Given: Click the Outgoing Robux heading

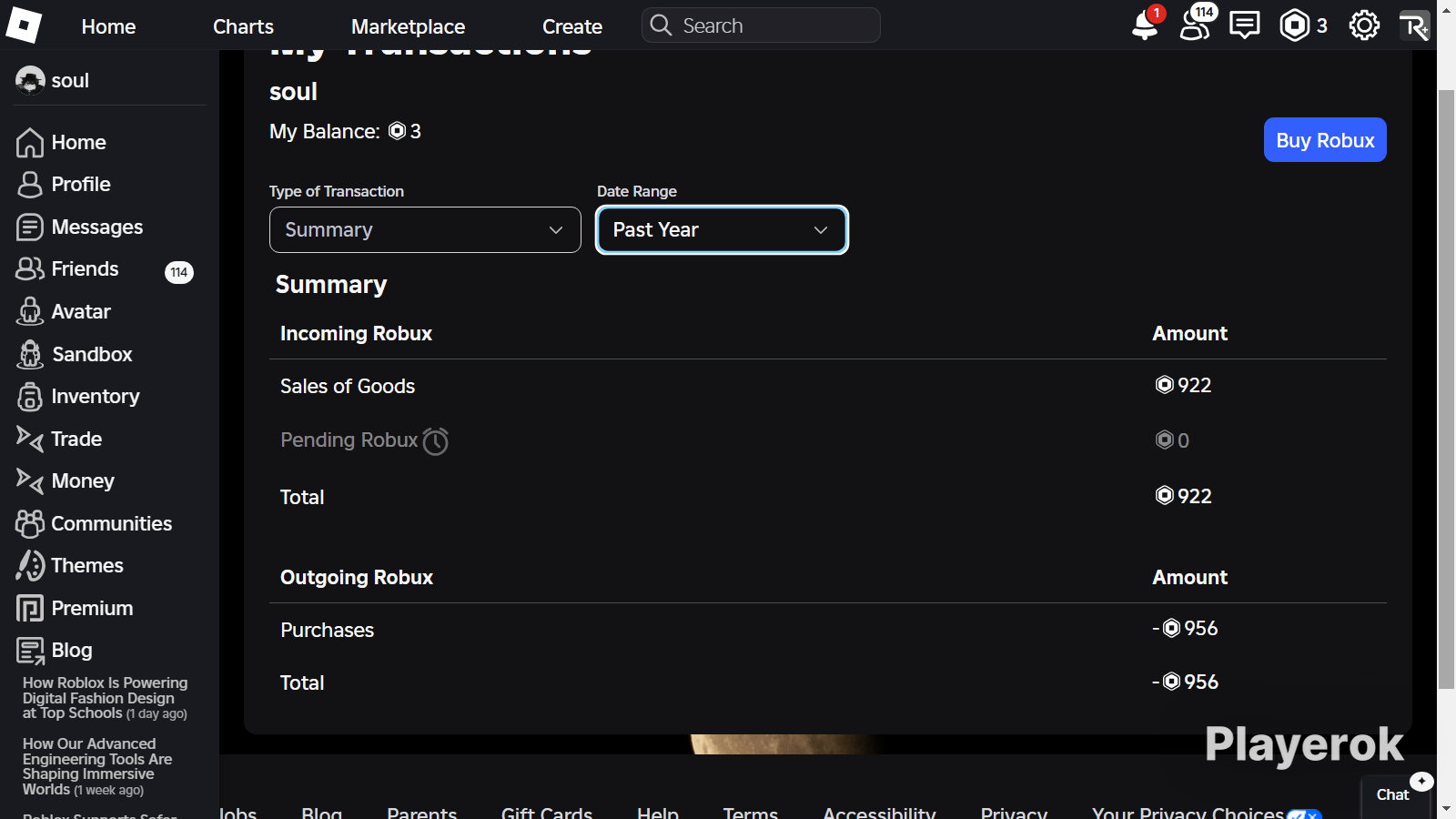Looking at the screenshot, I should pyautogui.click(x=357, y=577).
